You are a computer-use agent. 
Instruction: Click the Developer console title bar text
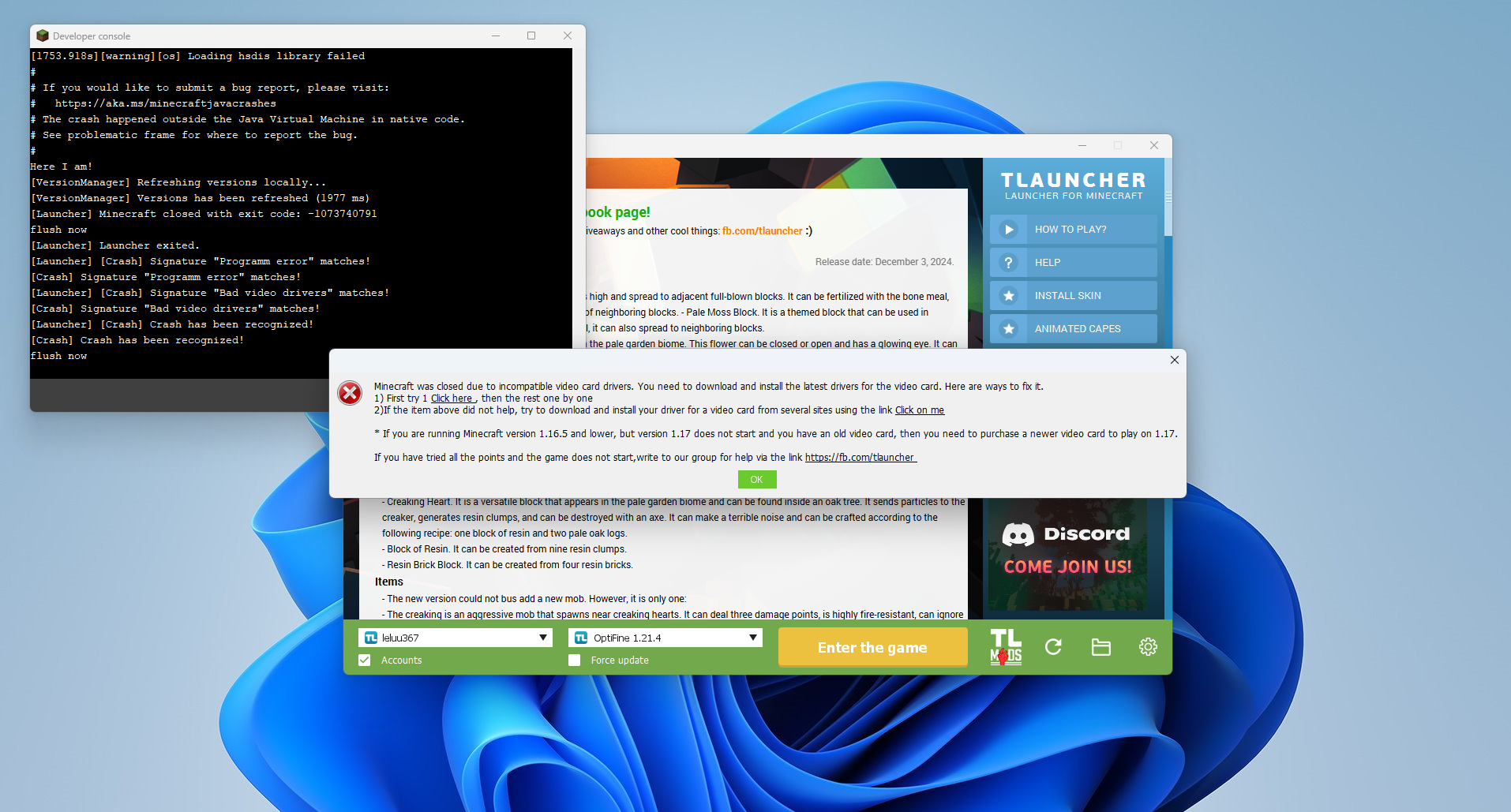[92, 36]
